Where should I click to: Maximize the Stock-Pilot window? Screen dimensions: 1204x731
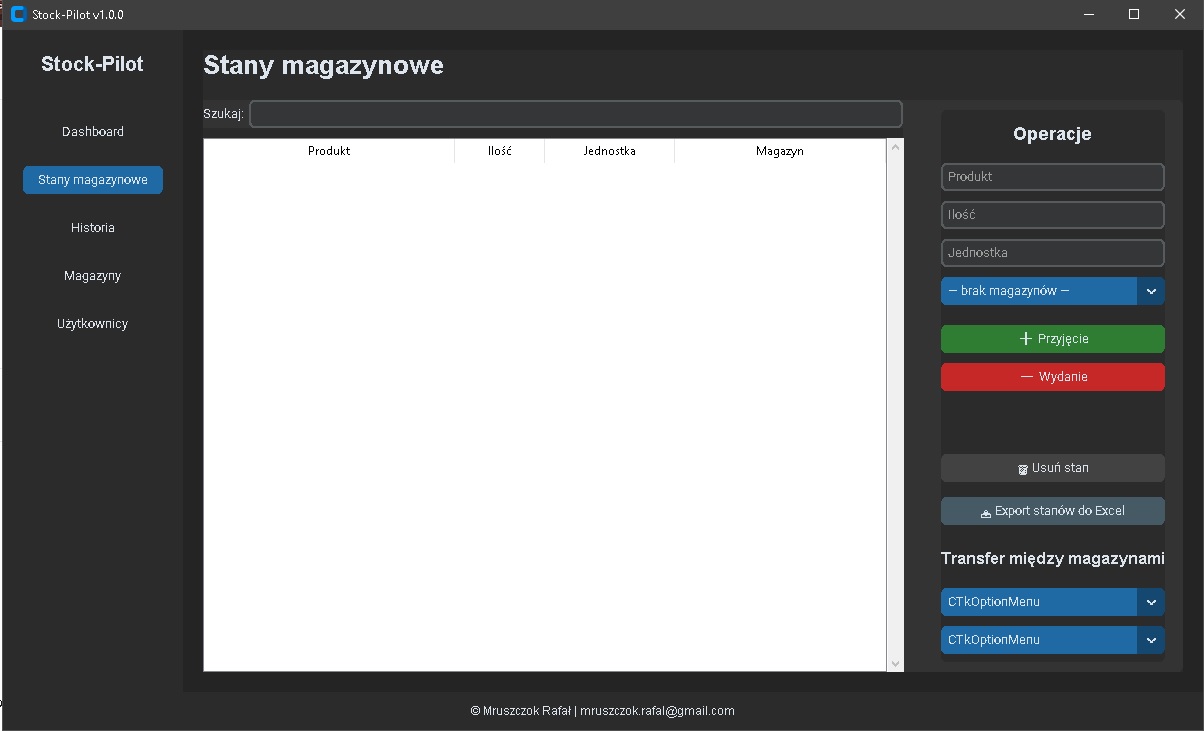pos(1134,14)
